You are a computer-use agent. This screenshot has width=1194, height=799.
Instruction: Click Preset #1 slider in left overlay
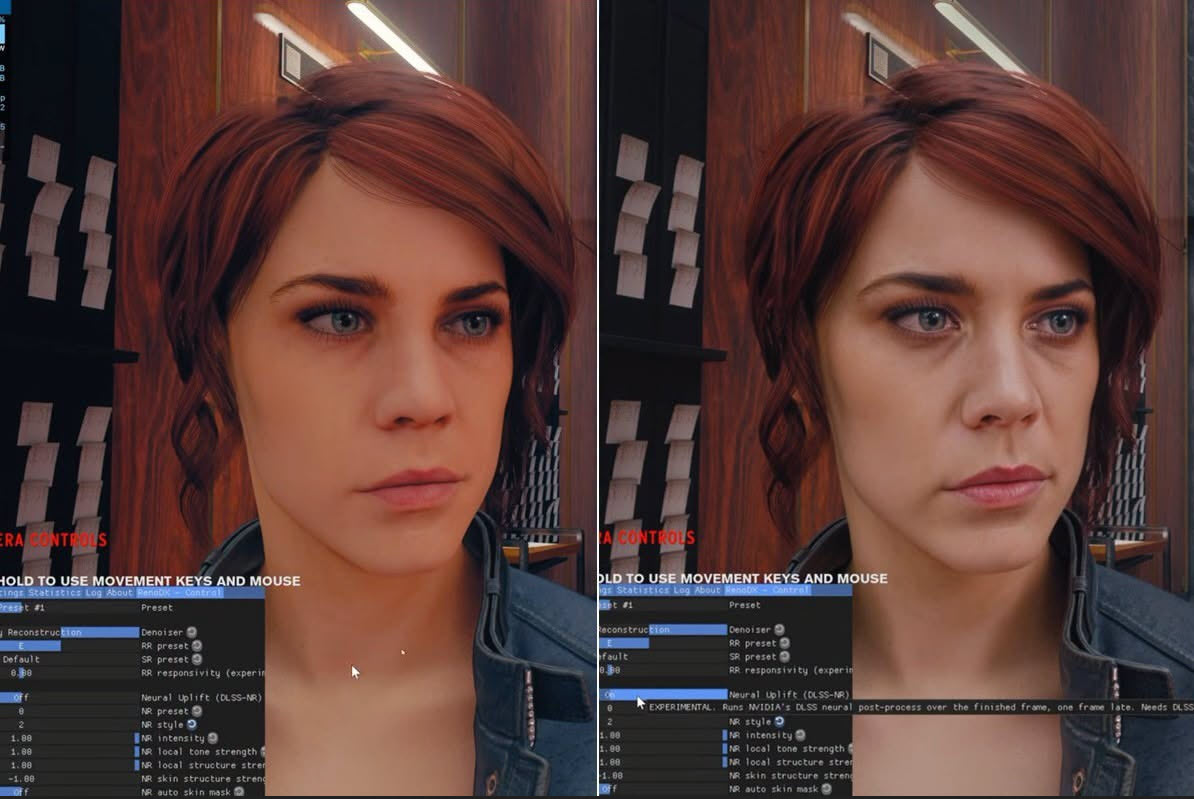(x=69, y=608)
